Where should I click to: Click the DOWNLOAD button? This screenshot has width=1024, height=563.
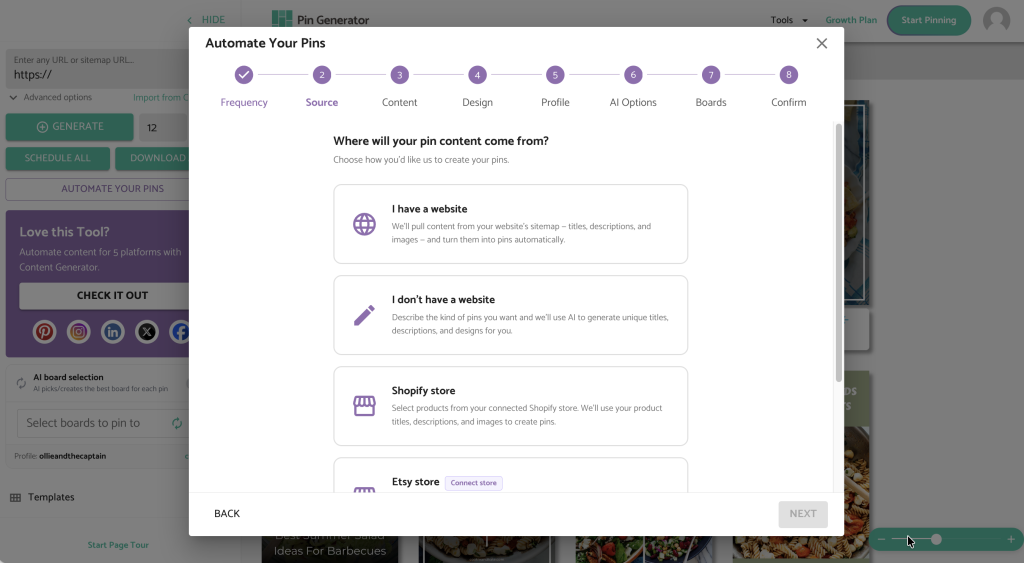pyautogui.click(x=153, y=158)
